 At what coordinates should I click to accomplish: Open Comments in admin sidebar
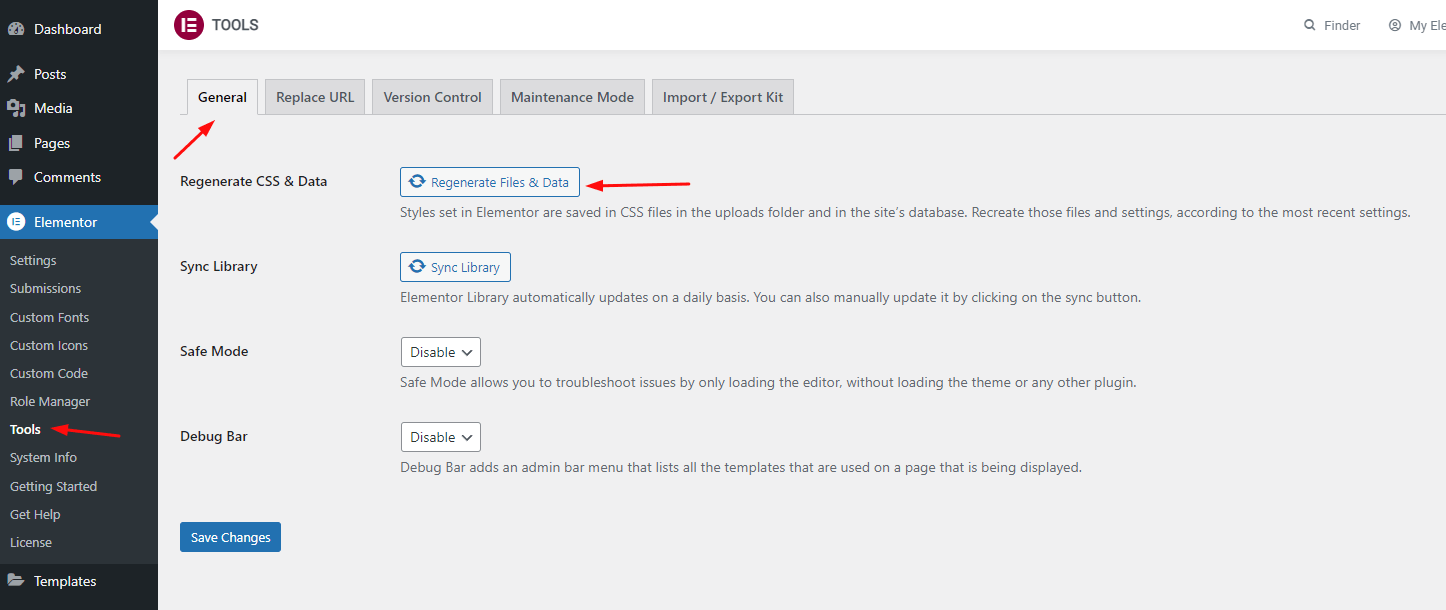click(x=79, y=177)
